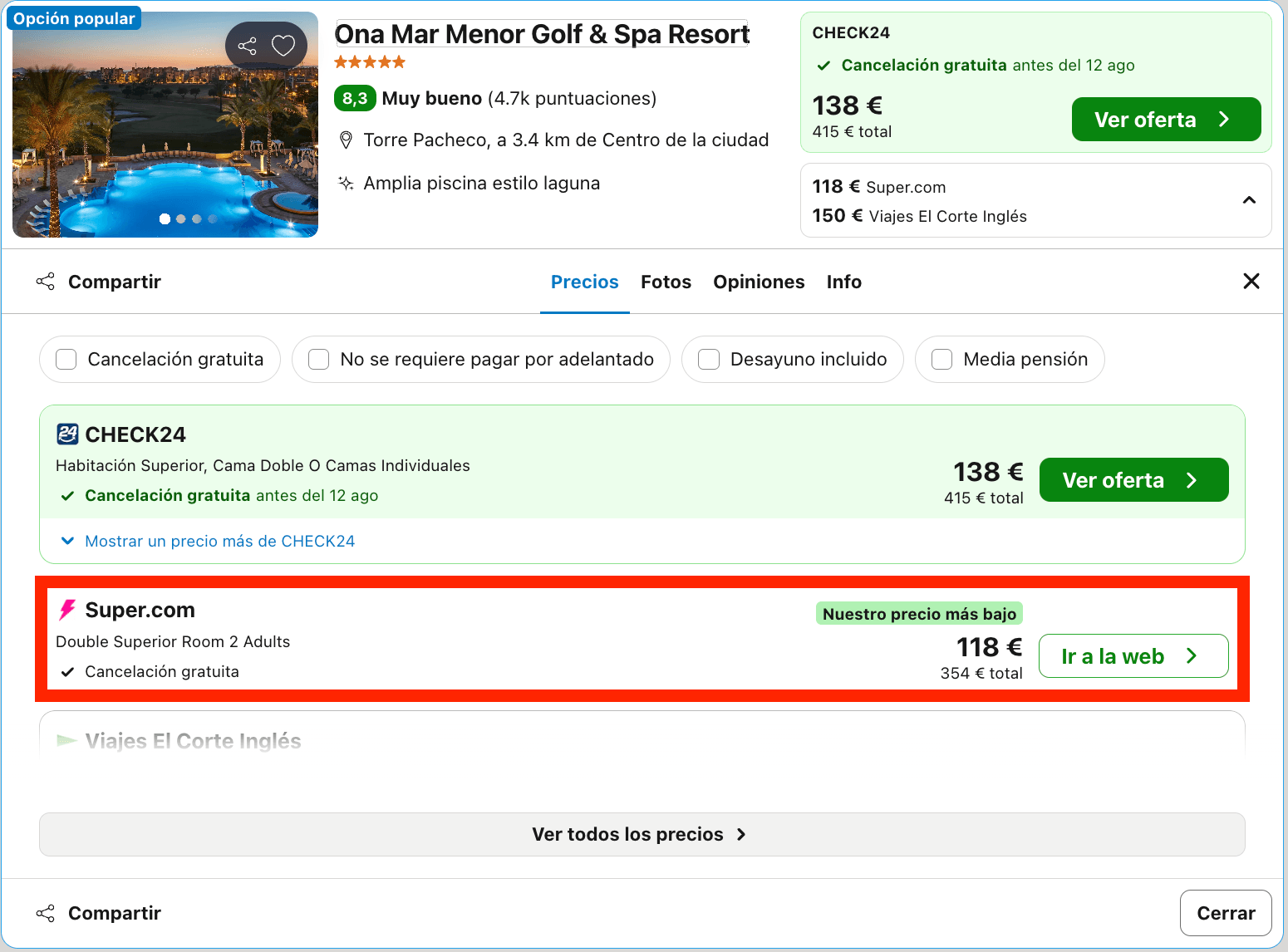
Task: Click the 354 € total text
Action: 981,674
